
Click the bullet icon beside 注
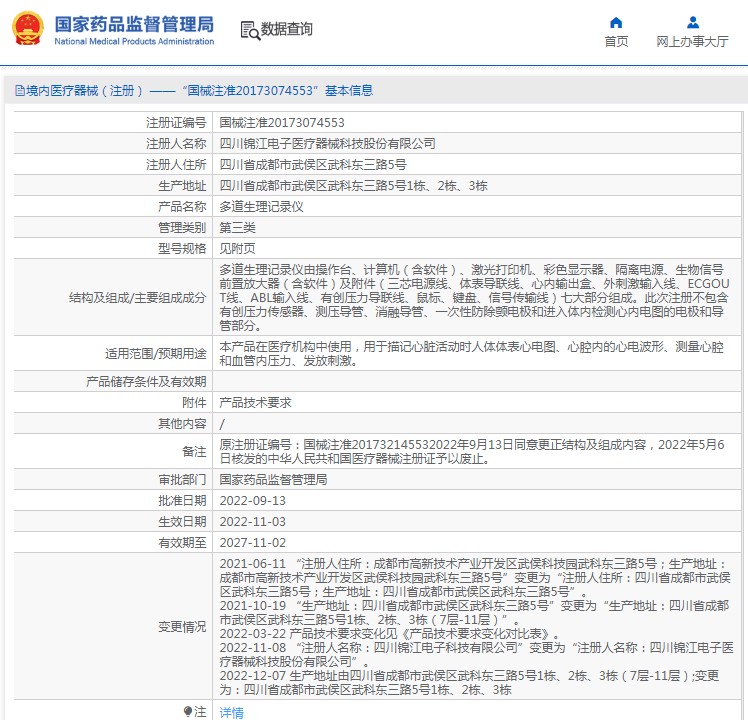coord(187,711)
